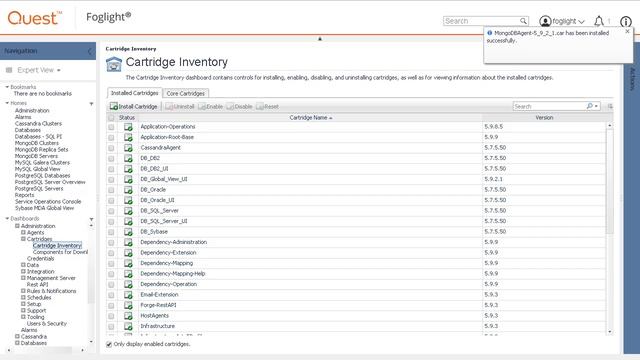
Task: Click the top header Search field
Action: coord(482,21)
